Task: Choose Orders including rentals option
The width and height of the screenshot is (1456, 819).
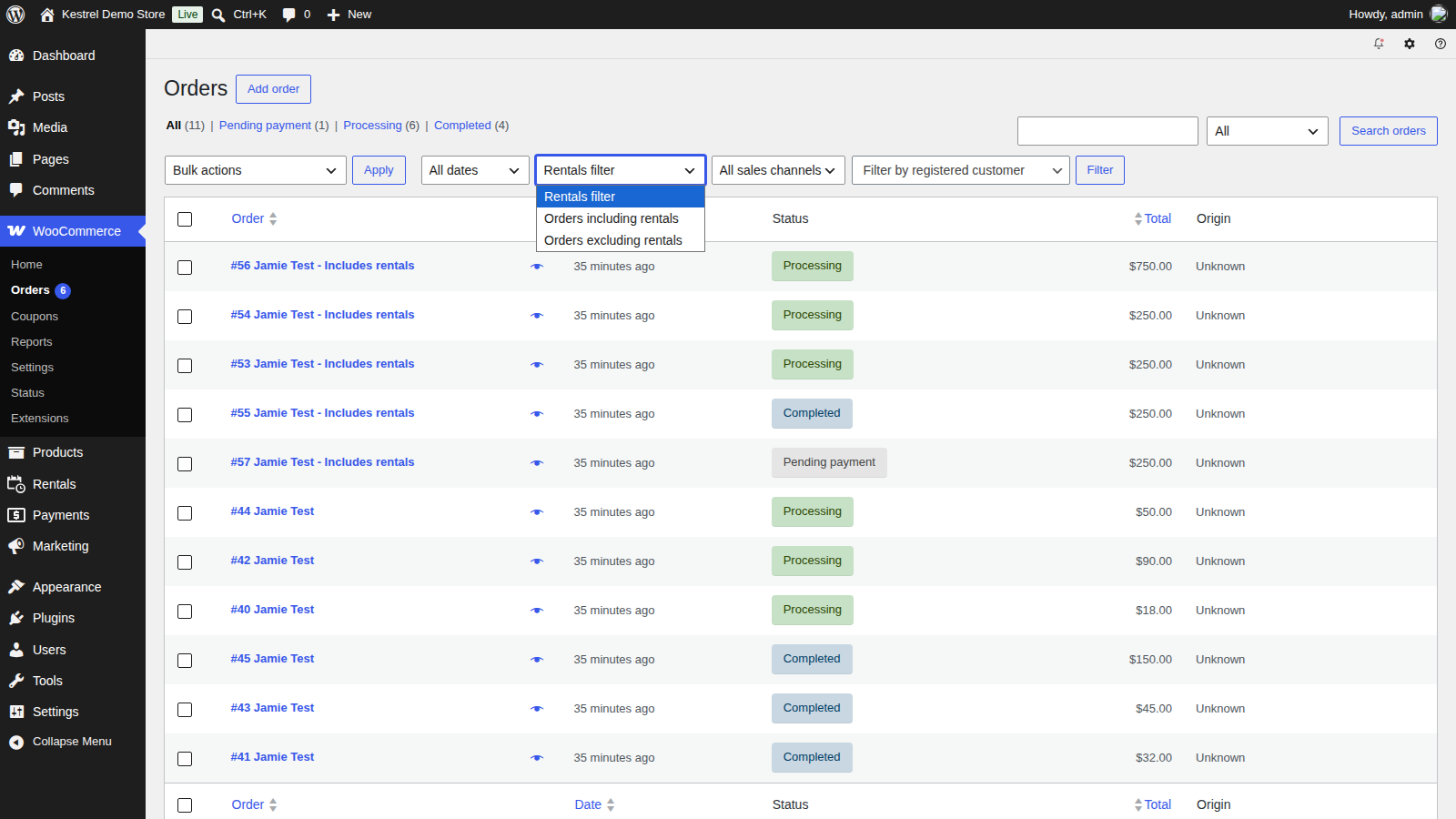Action: (x=621, y=218)
